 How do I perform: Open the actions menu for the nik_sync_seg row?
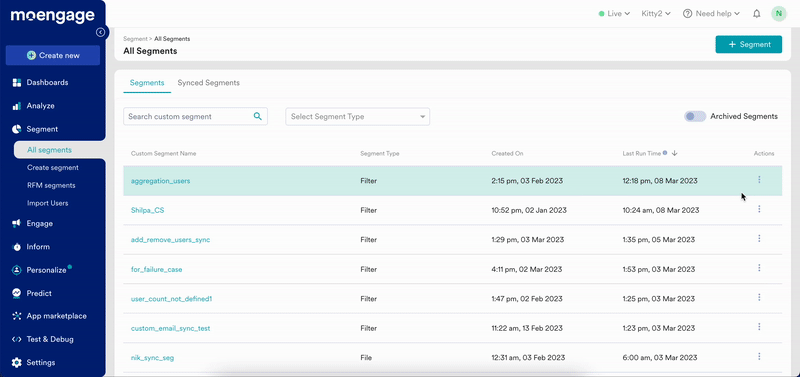coord(759,356)
